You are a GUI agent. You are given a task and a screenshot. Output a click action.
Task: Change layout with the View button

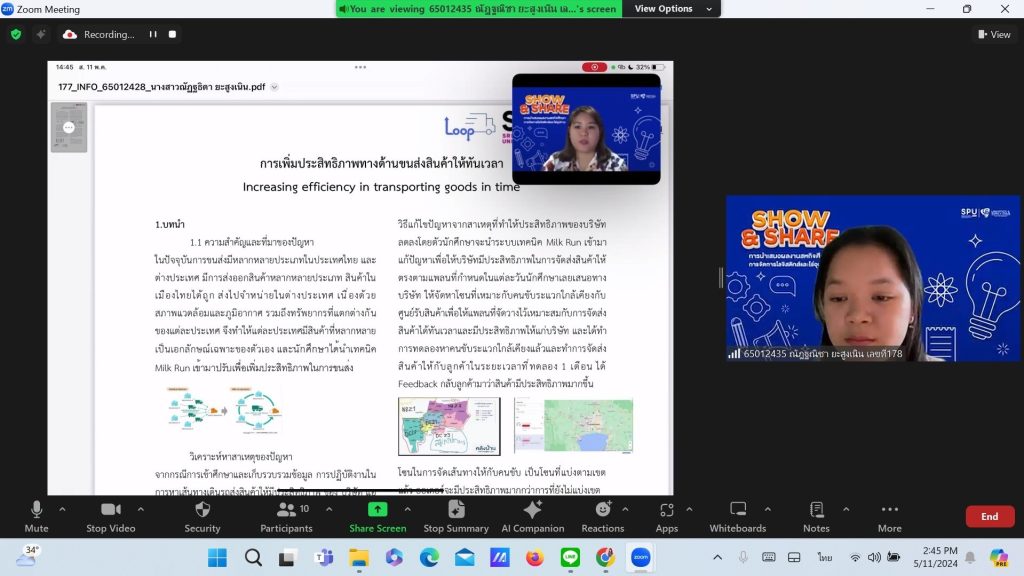click(994, 34)
